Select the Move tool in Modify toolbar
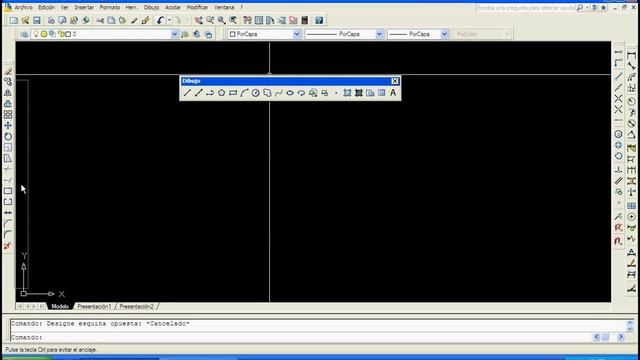 coord(8,126)
